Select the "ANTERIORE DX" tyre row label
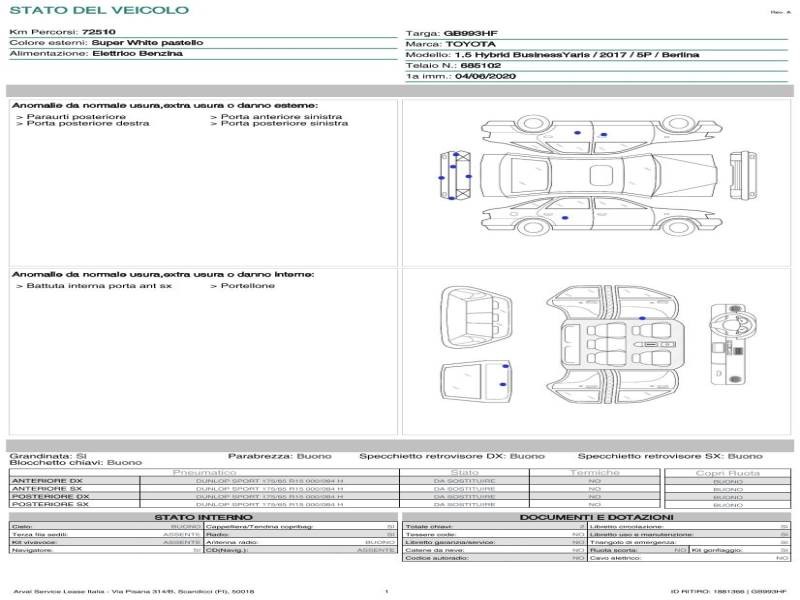The image size is (800, 600). pyautogui.click(x=47, y=481)
